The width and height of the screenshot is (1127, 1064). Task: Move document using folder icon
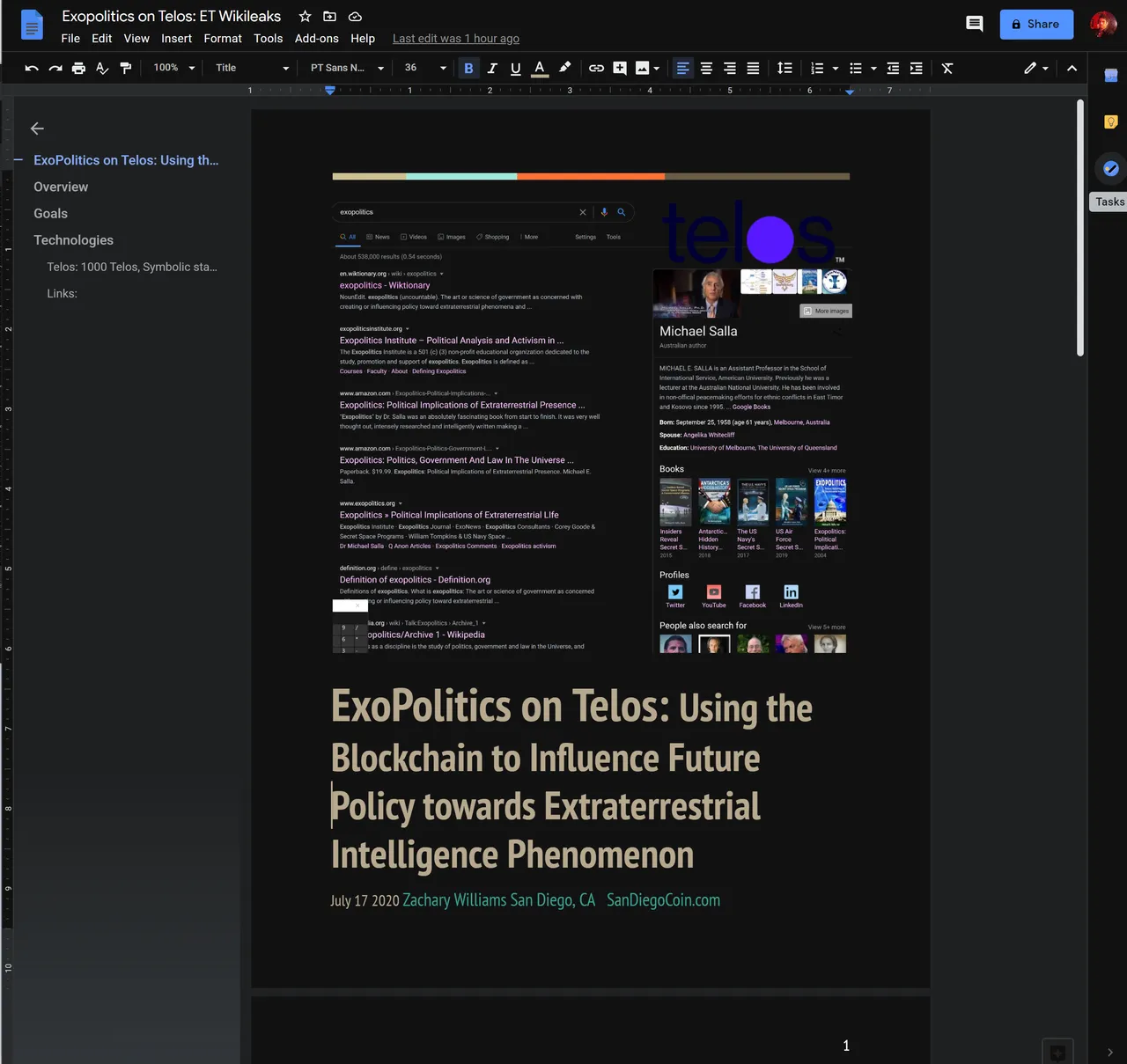pos(330,17)
